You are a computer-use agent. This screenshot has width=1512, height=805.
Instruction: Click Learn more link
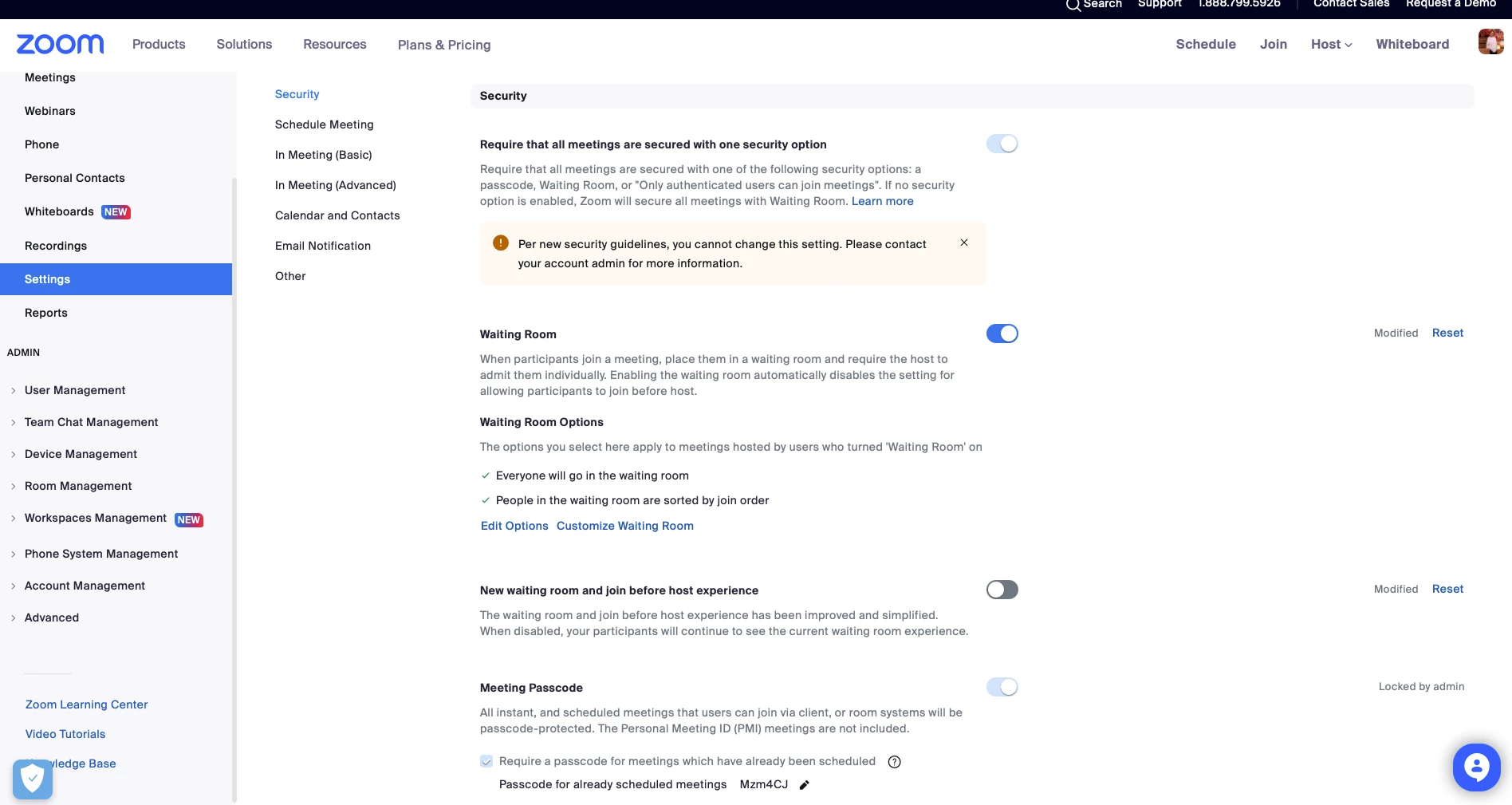click(x=883, y=201)
